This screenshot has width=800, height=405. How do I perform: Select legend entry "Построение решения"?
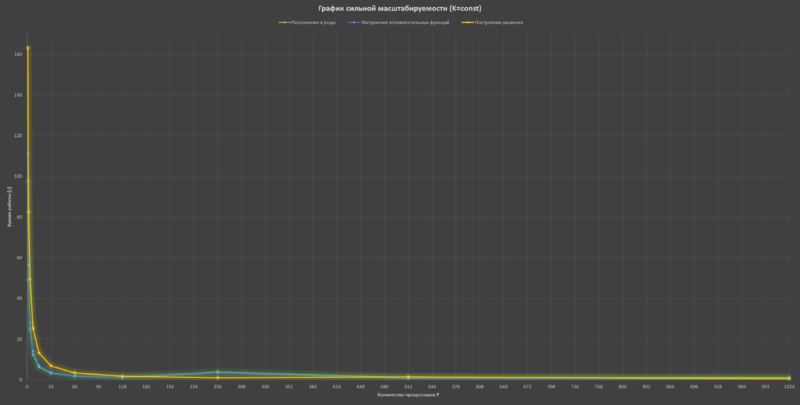click(498, 22)
